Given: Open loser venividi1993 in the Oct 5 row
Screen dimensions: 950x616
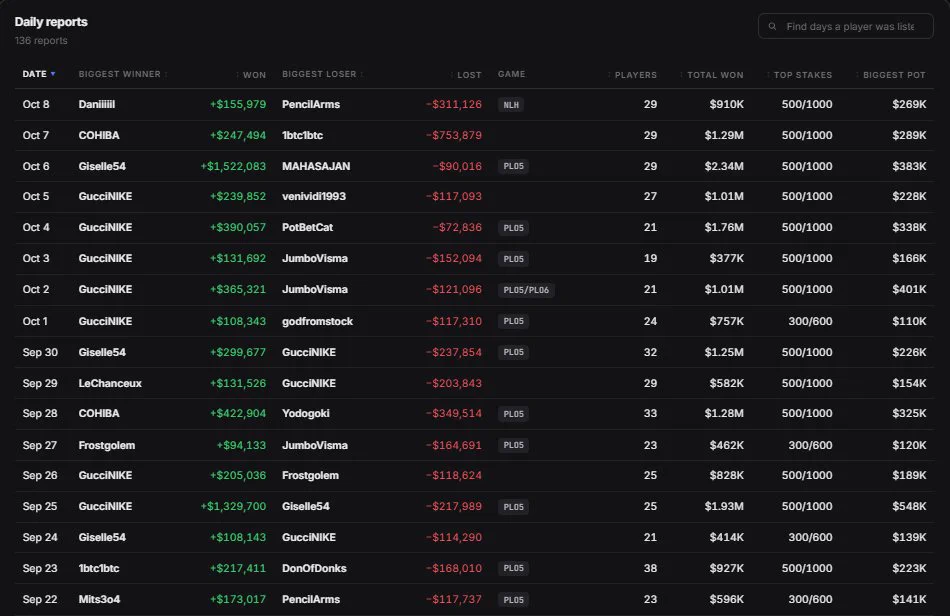Looking at the screenshot, I should [314, 196].
